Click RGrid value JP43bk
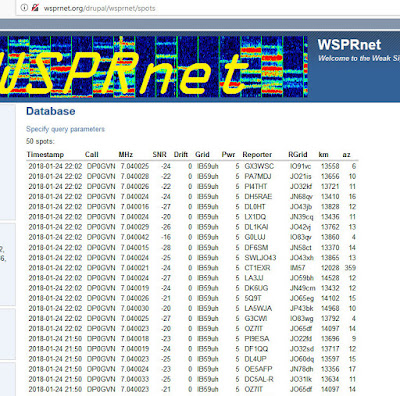The image size is (400, 396). tap(302, 308)
